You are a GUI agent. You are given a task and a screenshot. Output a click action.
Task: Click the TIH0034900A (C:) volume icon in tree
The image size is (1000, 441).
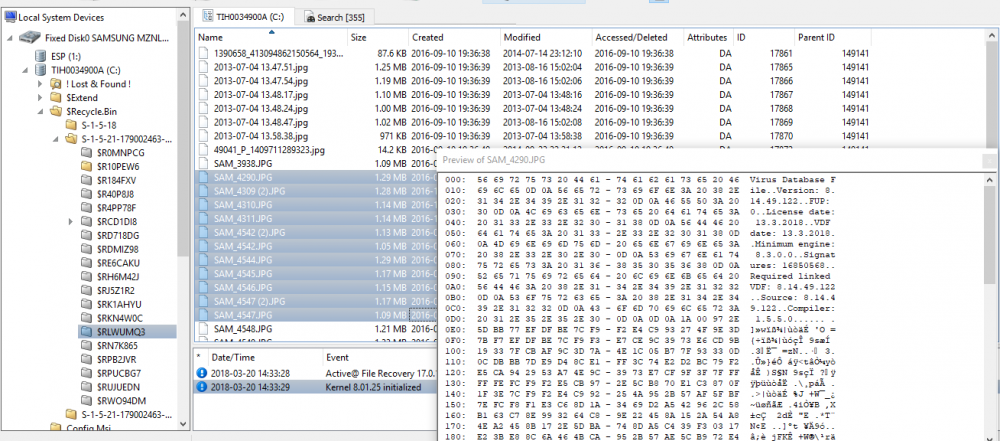coord(41,70)
